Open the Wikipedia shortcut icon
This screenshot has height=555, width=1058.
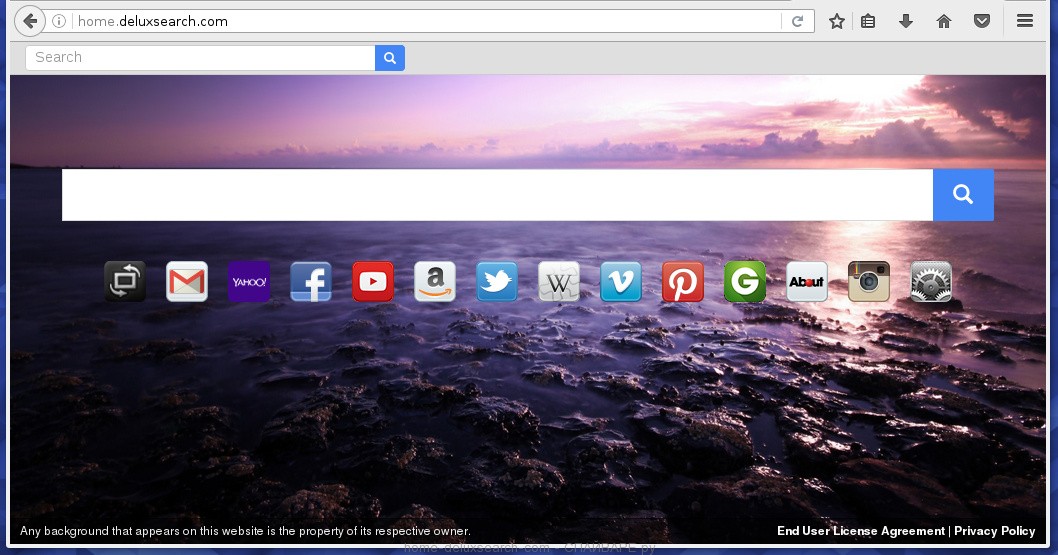pos(559,281)
